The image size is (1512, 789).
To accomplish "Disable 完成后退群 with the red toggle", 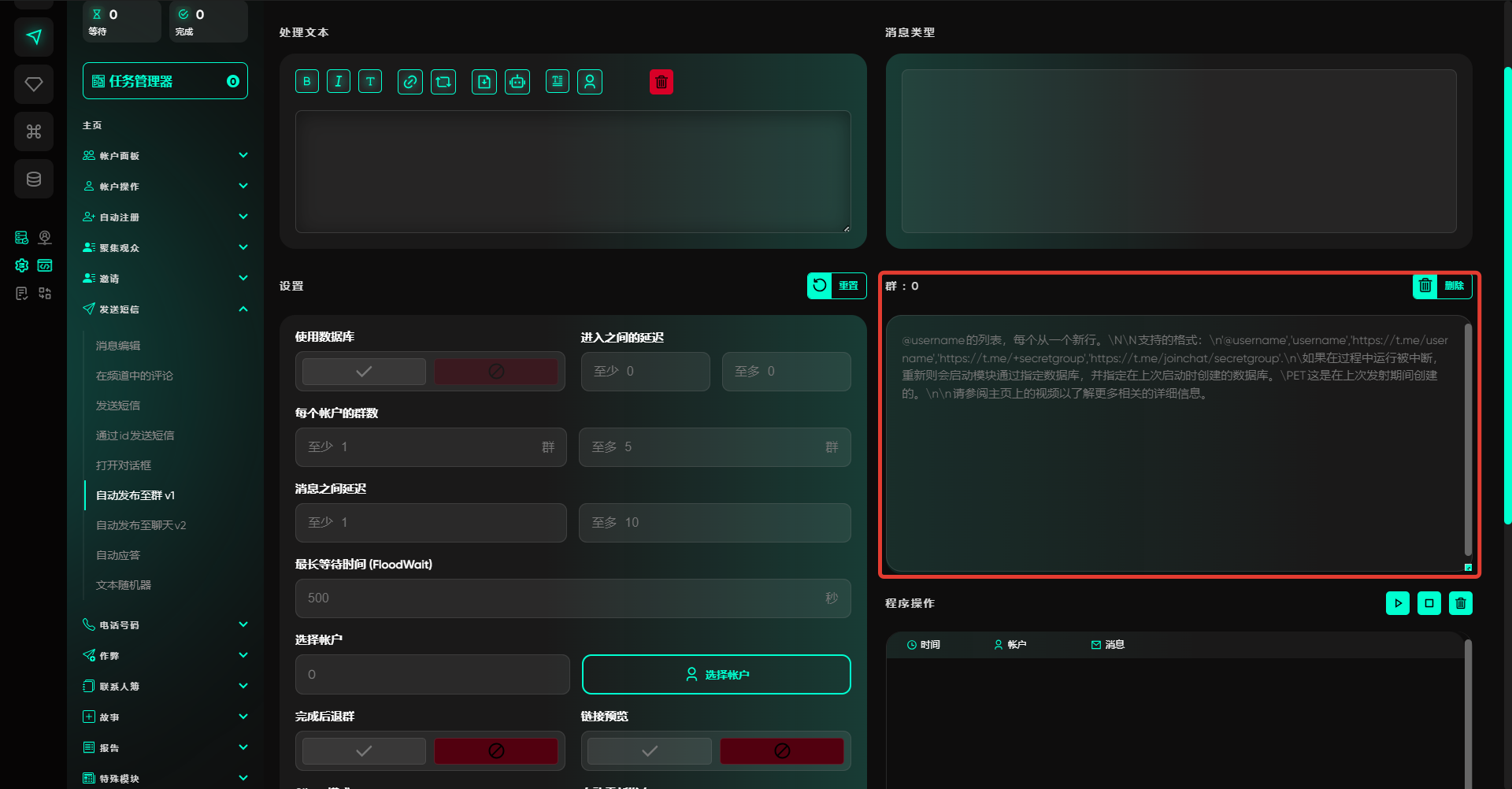I will (496, 751).
